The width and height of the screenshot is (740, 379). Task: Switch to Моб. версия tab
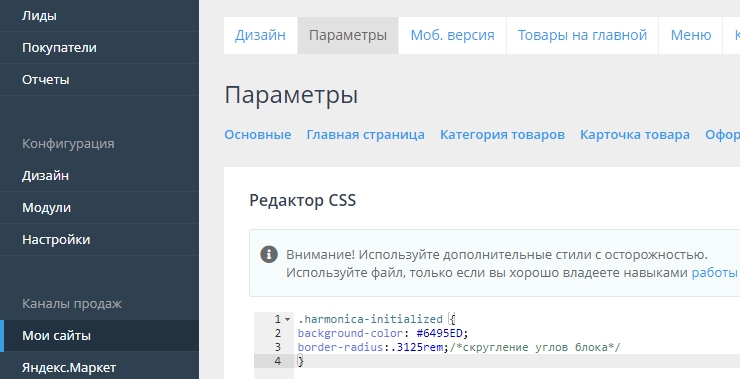click(452, 35)
